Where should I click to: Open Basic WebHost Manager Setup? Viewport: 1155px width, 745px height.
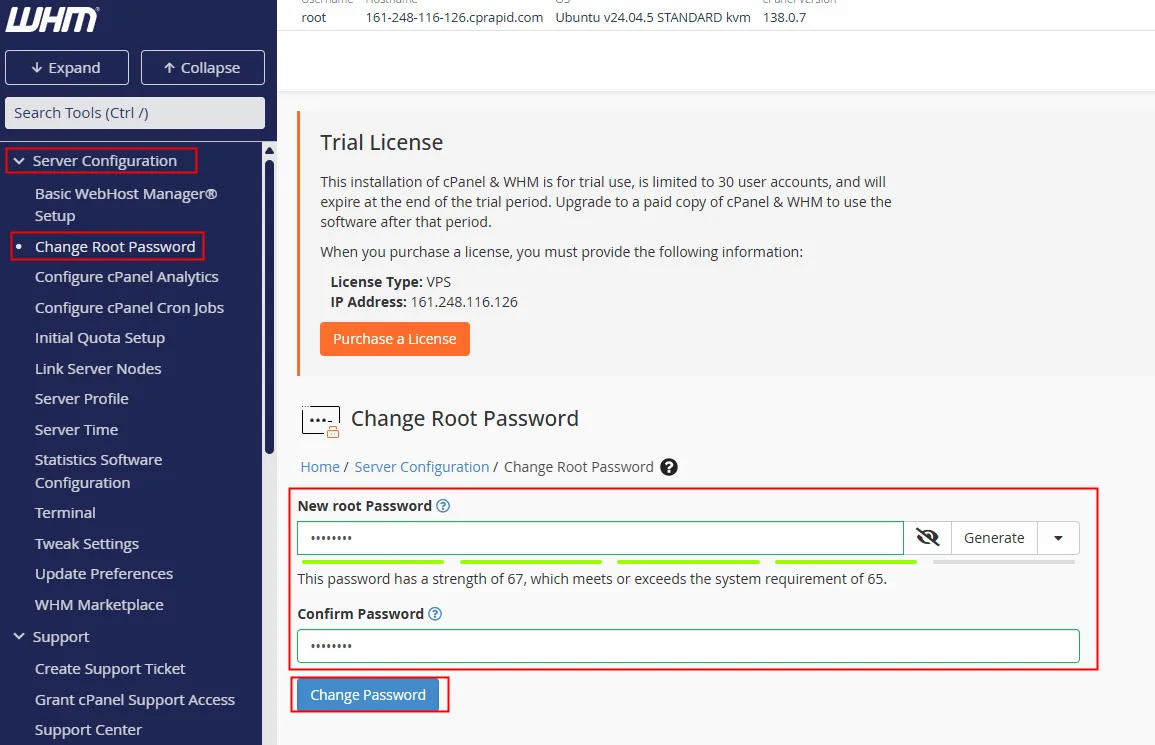126,205
